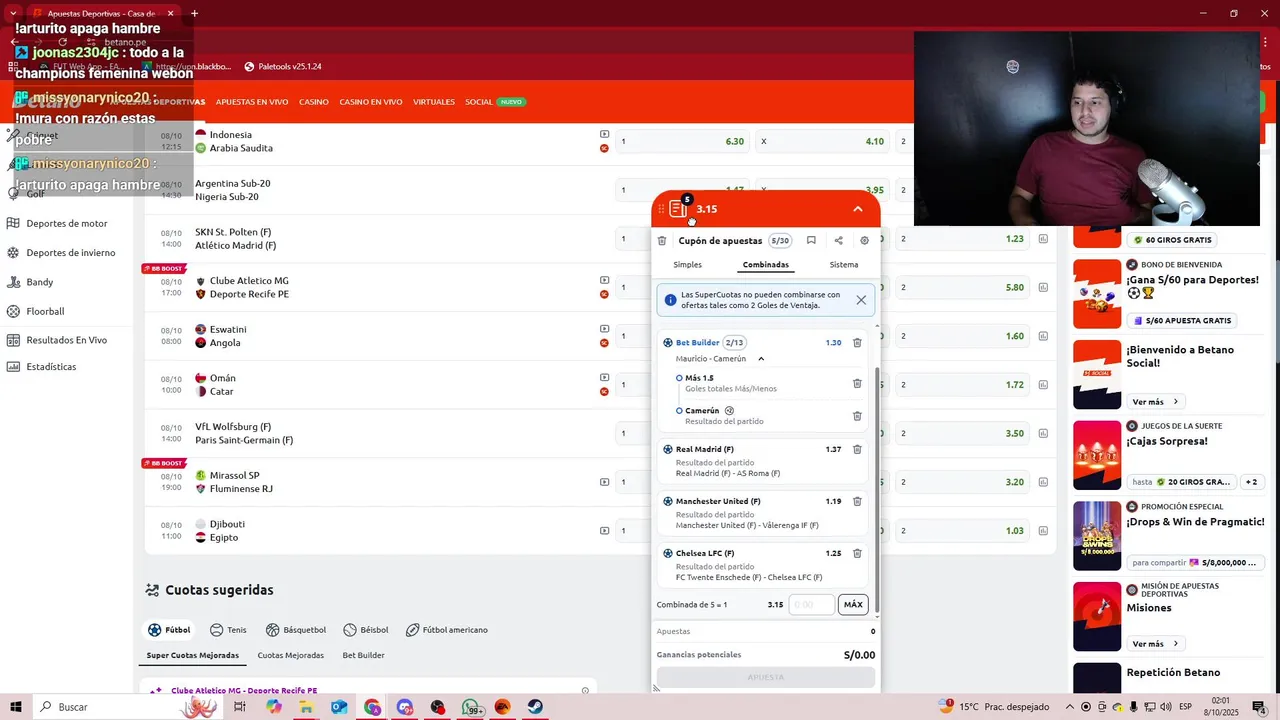This screenshot has height=720, width=1280.
Task: Switch to Cuotas Mejoradas tab
Action: (291, 656)
